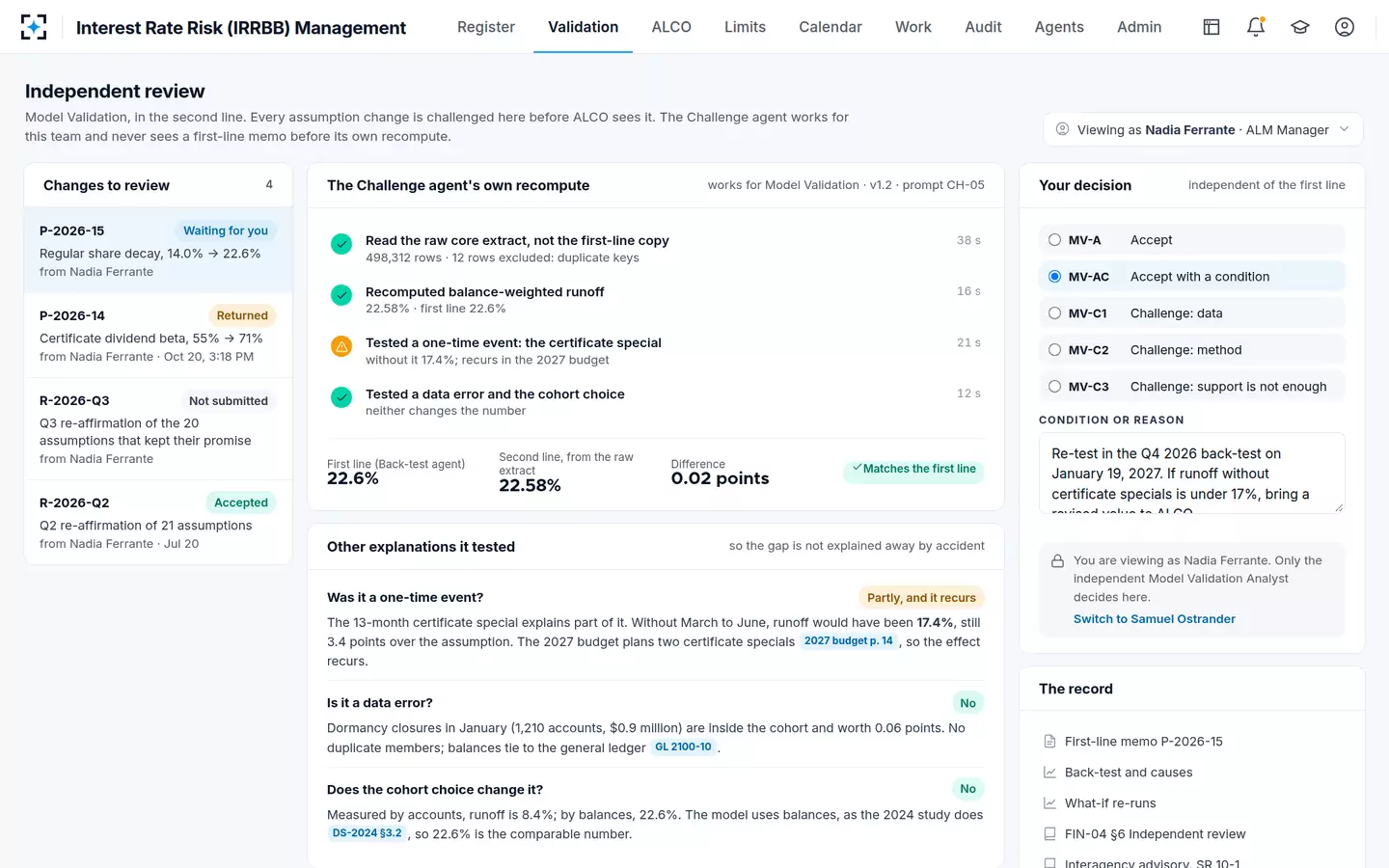Viewport: 1389px width, 868px height.
Task: Go to the Register tab
Action: pos(486,27)
